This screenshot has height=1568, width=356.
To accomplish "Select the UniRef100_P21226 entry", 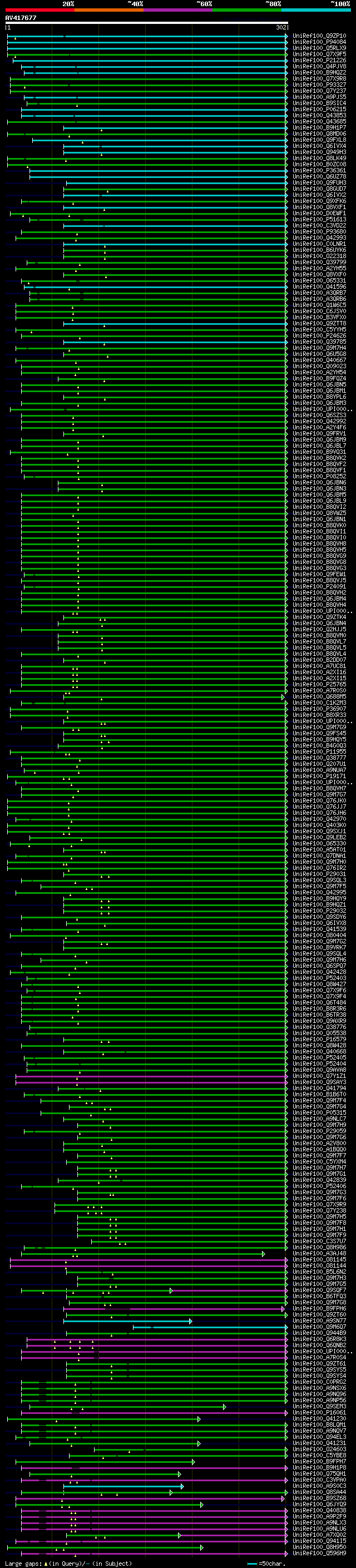I will (319, 60).
